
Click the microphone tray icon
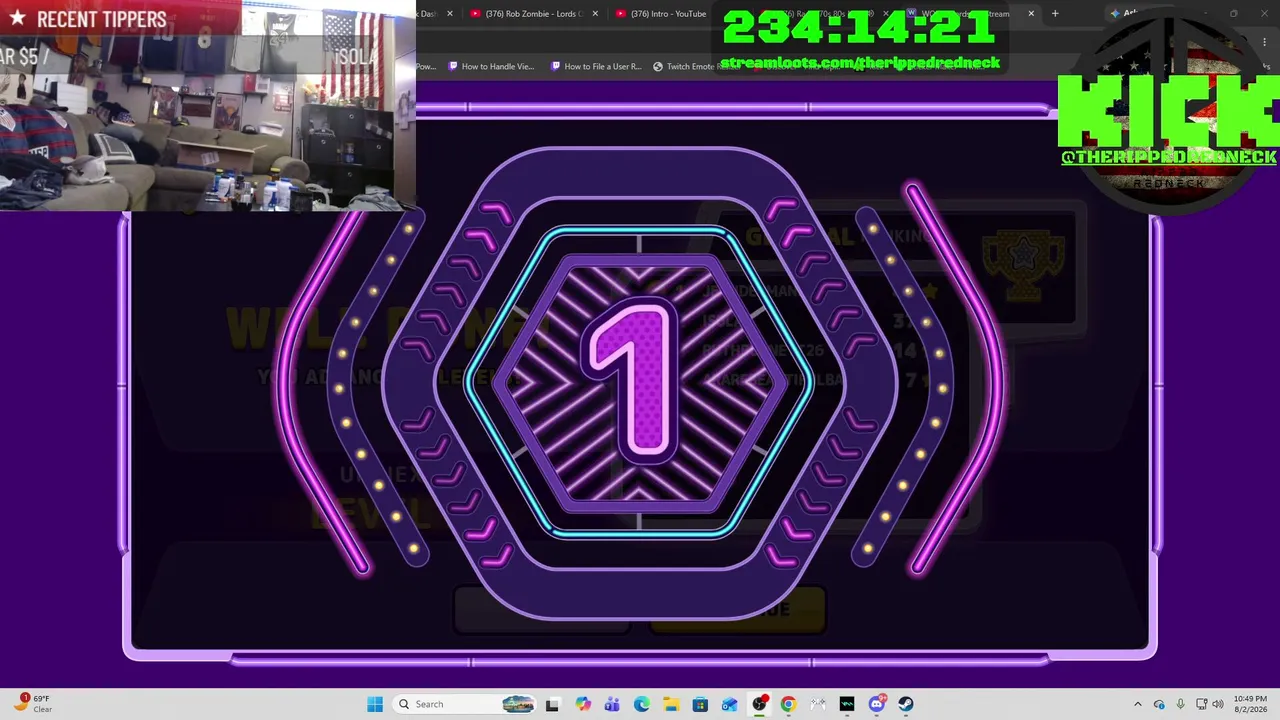click(1180, 704)
